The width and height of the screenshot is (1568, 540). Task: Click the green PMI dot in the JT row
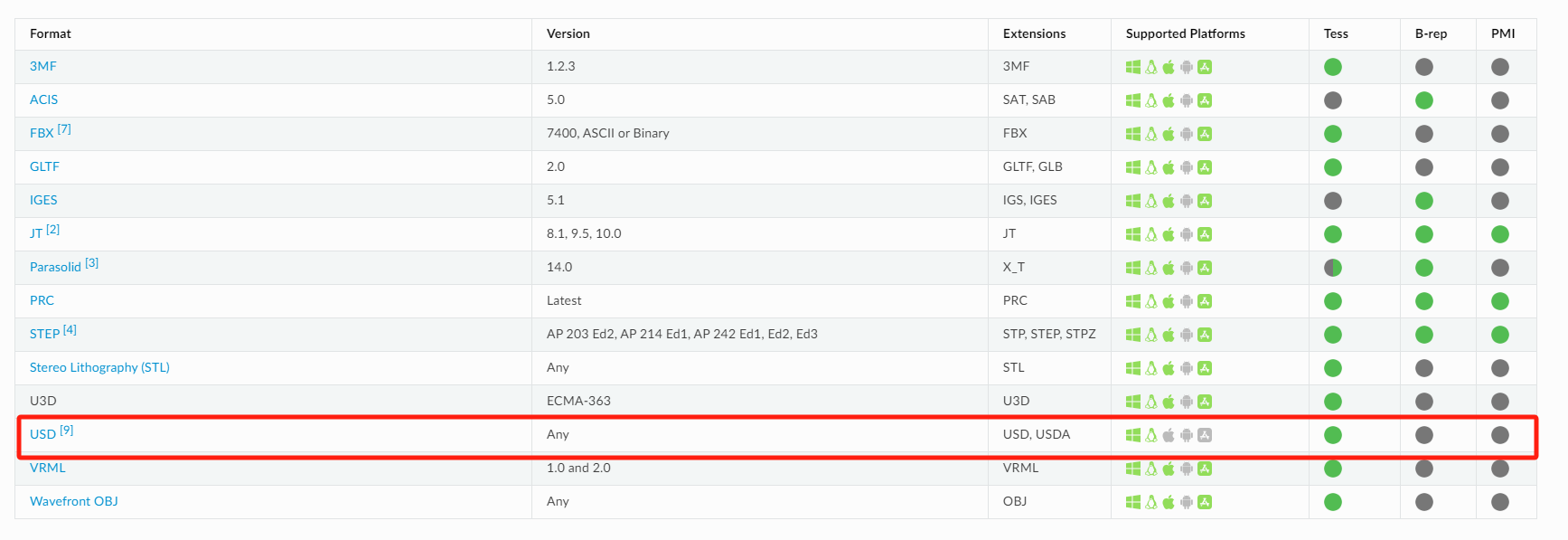coord(1500,234)
